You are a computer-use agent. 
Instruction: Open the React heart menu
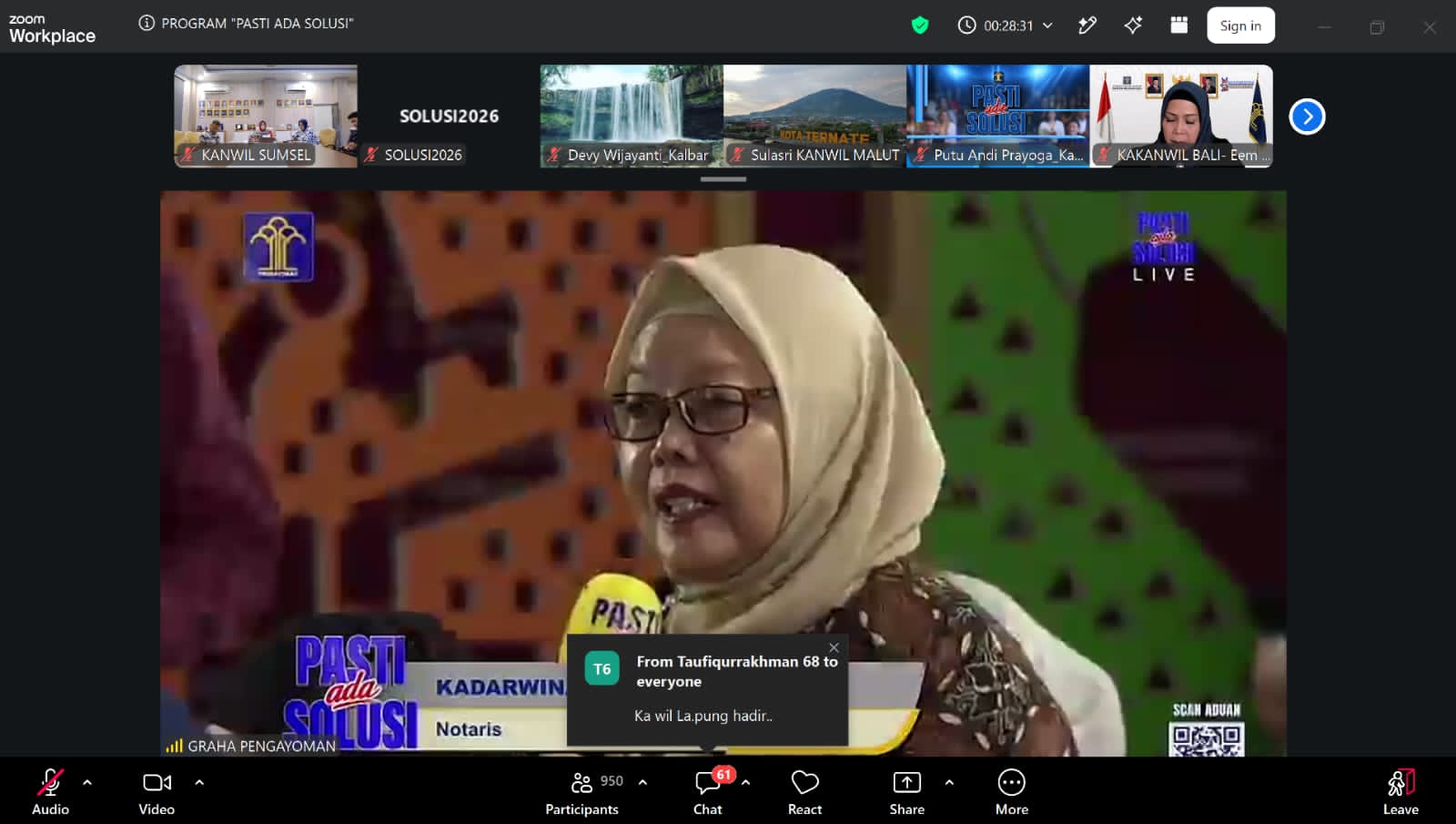805,792
